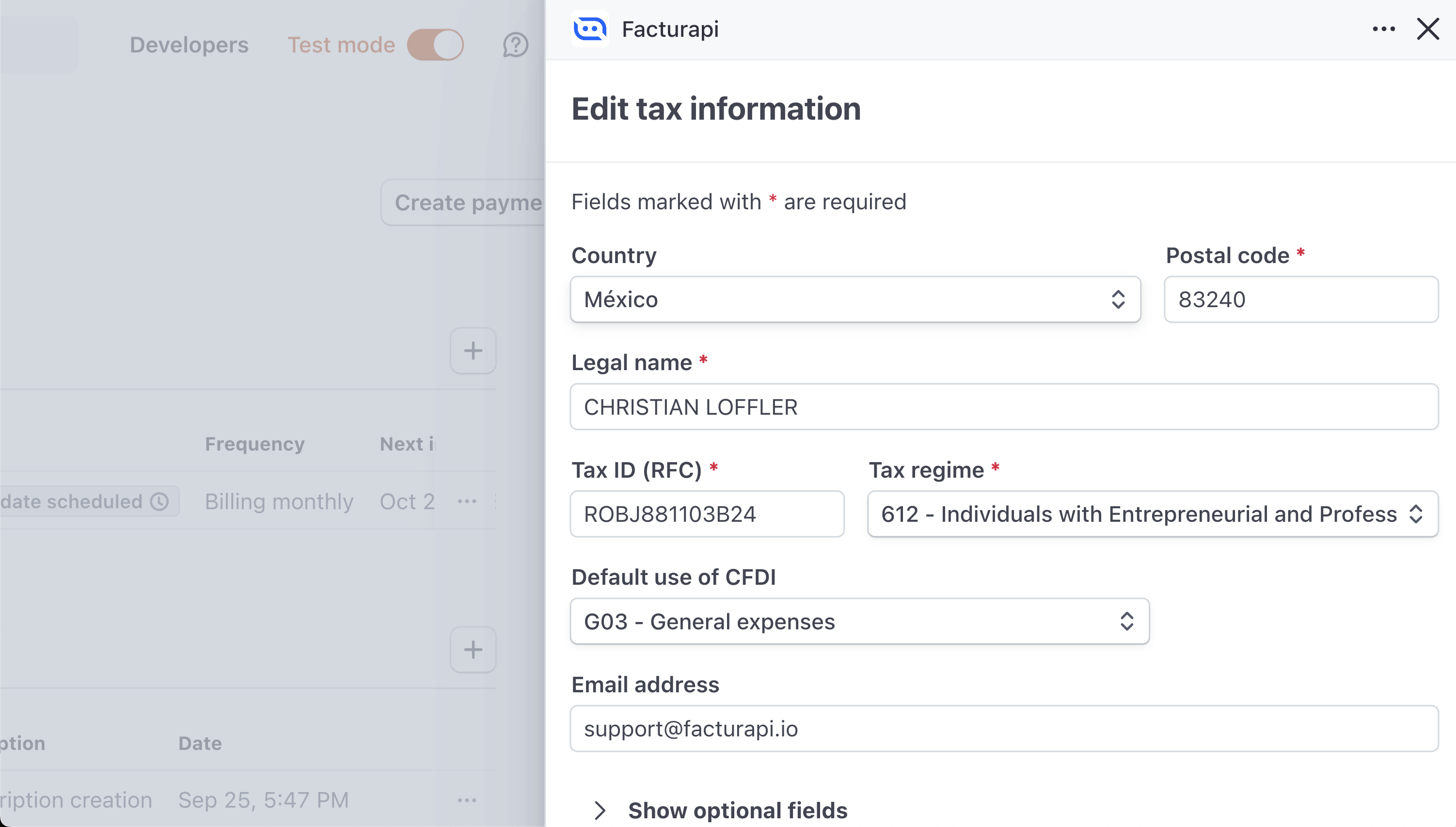Close the Facturapi panel
Image resolution: width=1456 pixels, height=827 pixels.
[1428, 29]
